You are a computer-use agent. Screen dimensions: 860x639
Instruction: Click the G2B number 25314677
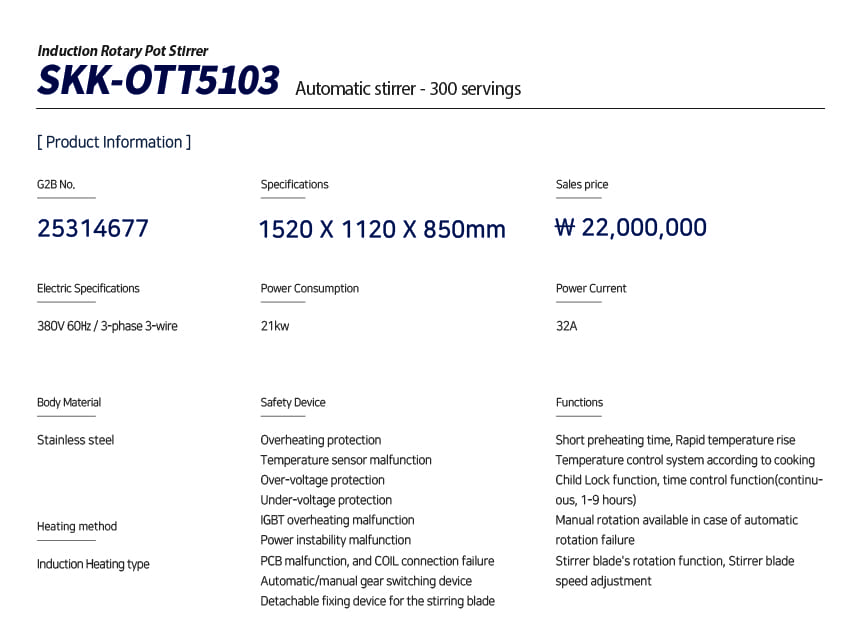coord(93,229)
